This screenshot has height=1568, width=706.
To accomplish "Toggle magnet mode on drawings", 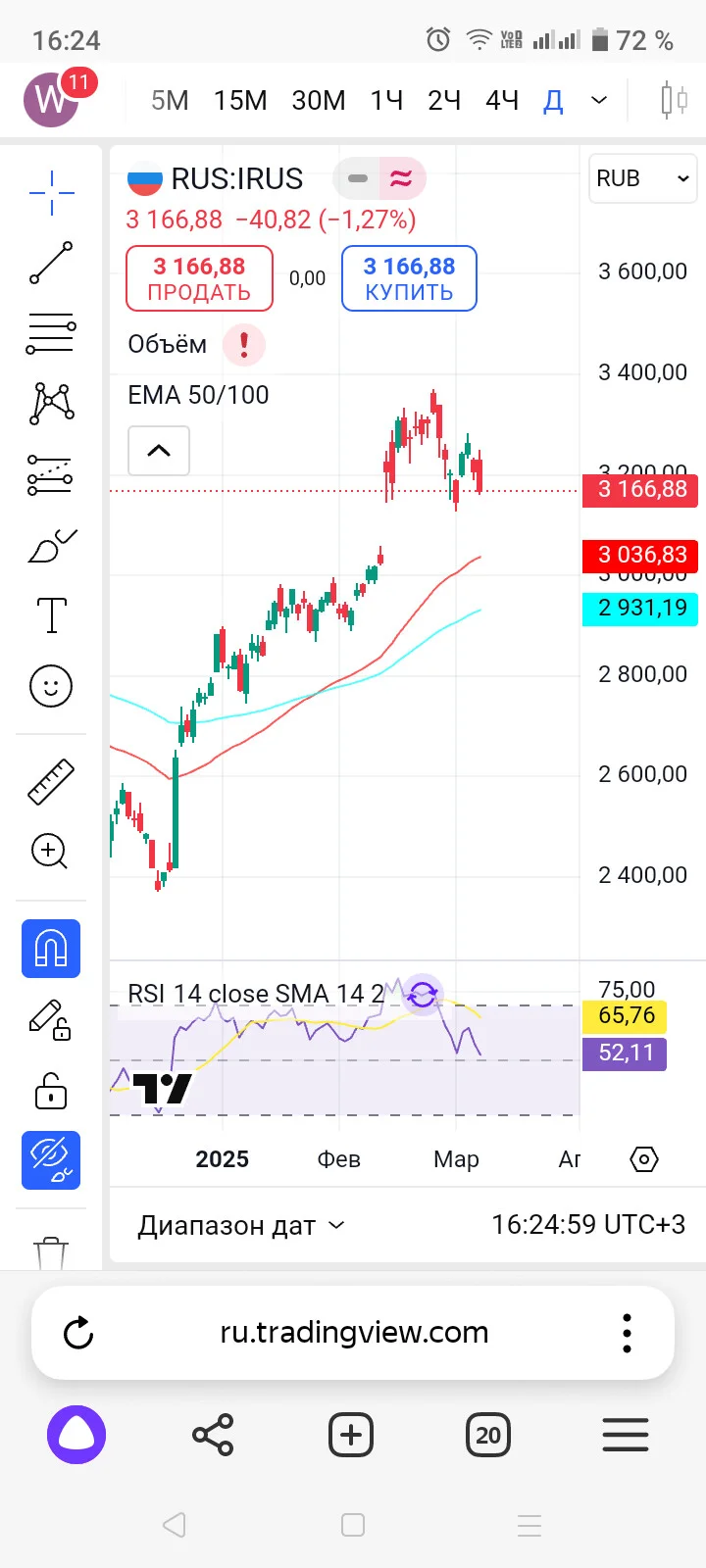I will coord(51,949).
